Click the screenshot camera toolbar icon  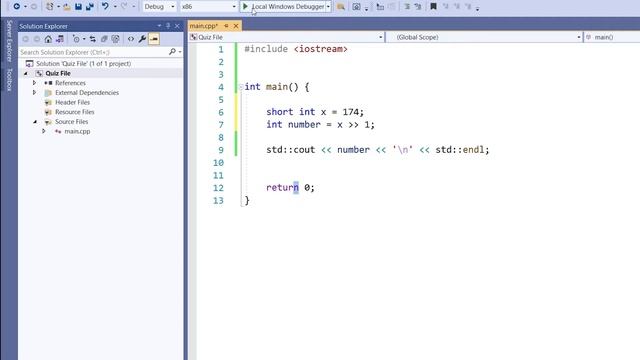[356, 7]
